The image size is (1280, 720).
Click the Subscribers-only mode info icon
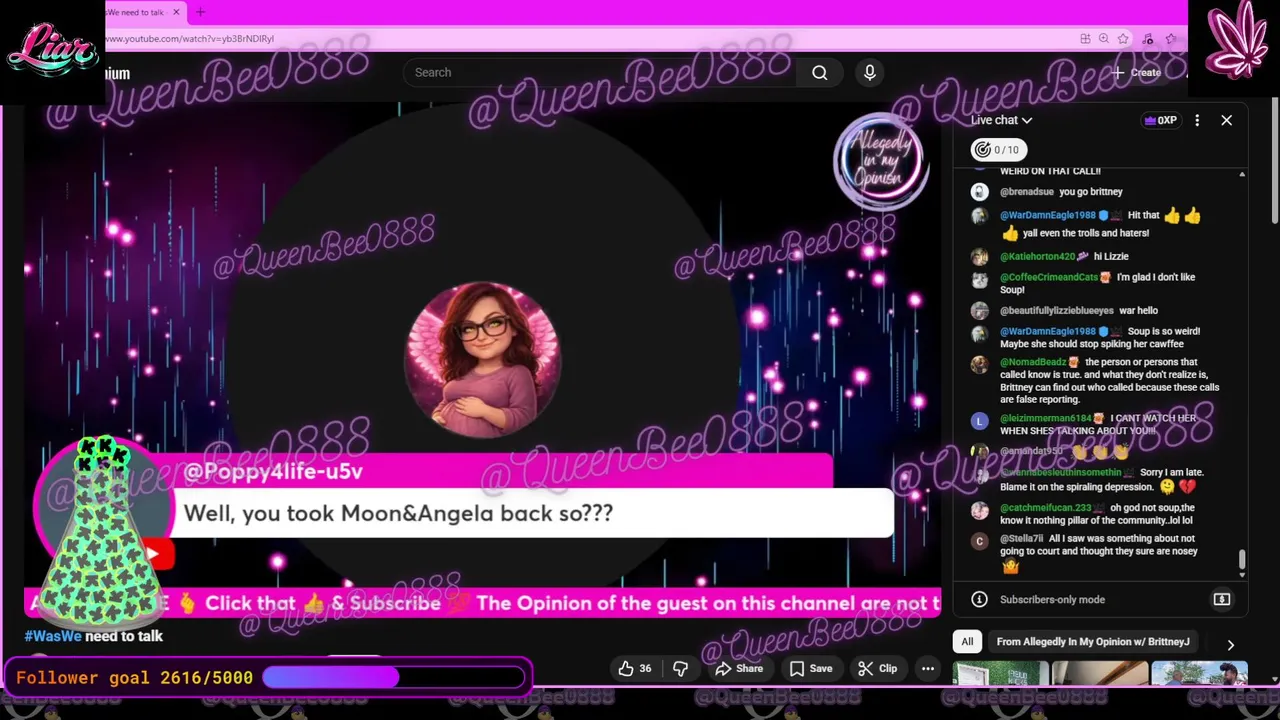[979, 599]
